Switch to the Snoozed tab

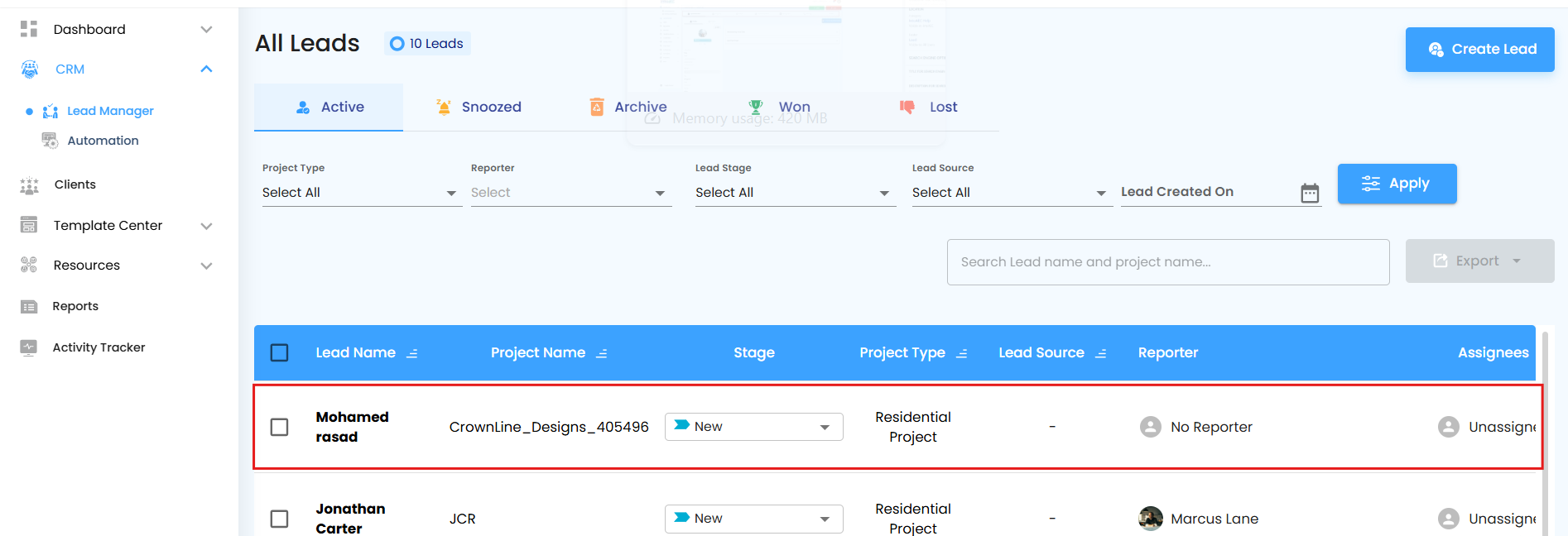(x=479, y=108)
